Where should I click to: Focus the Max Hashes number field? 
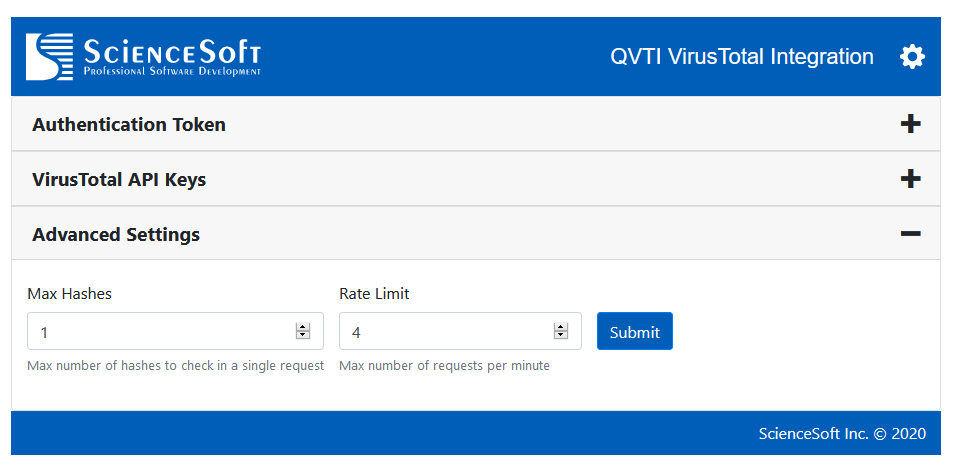(160, 332)
